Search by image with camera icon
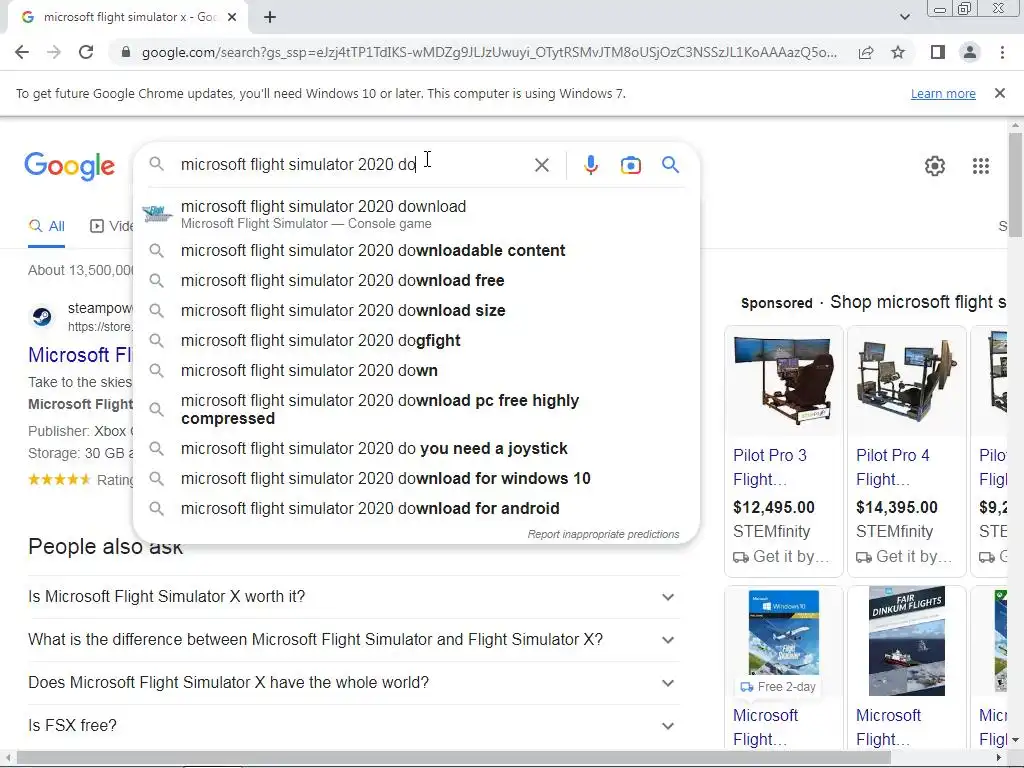 630,165
